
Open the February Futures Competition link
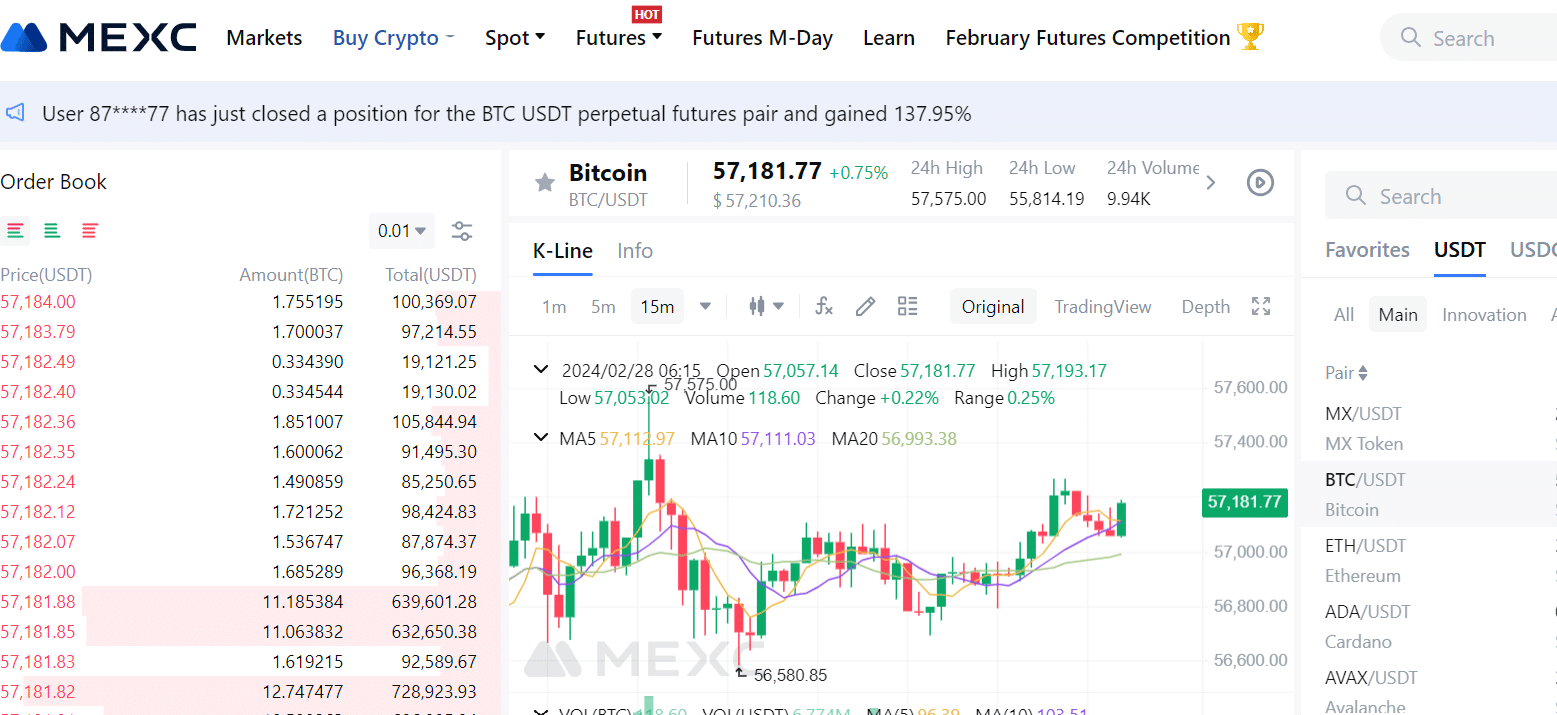click(x=1104, y=38)
